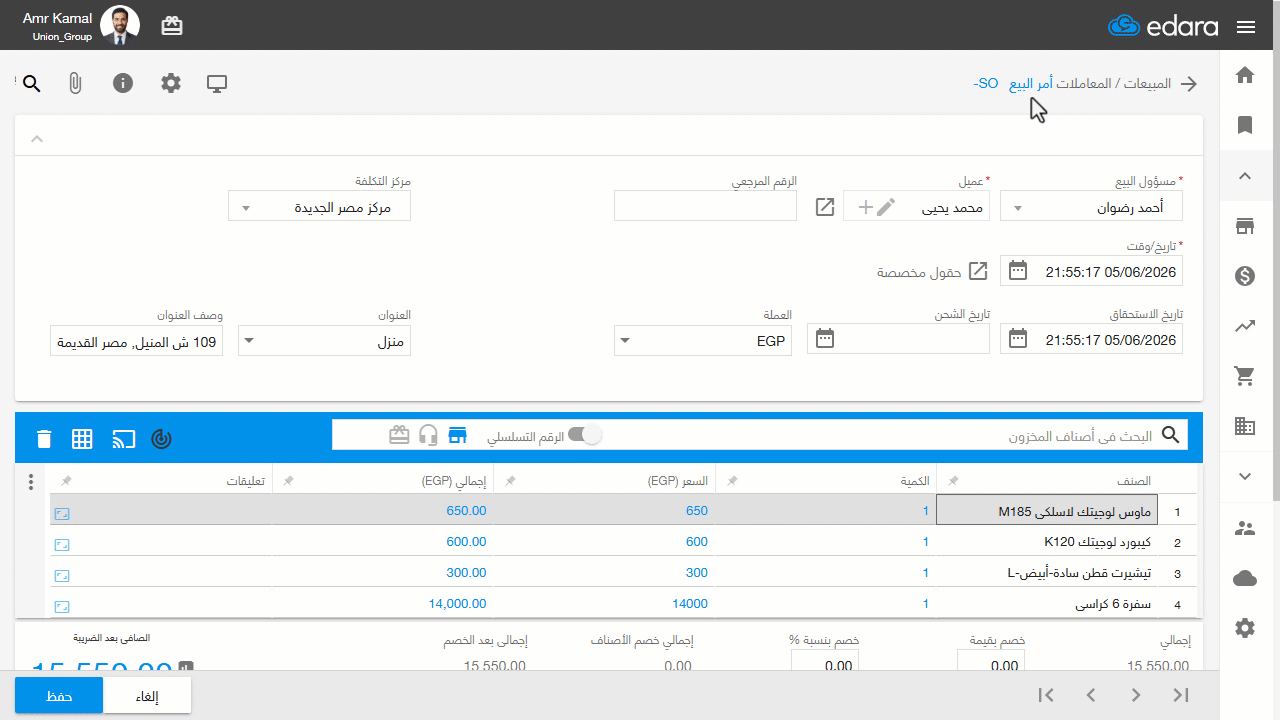This screenshot has width=1280, height=720.
Task: Open the Home sidebar icon
Action: [x=1245, y=75]
